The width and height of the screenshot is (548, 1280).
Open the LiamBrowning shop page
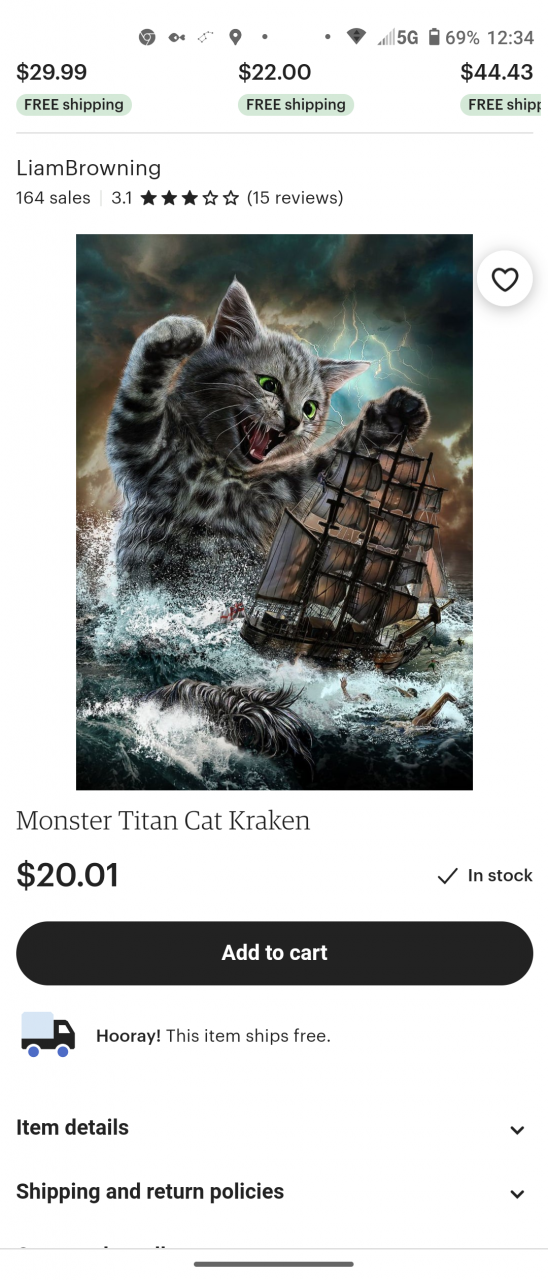(x=88, y=168)
